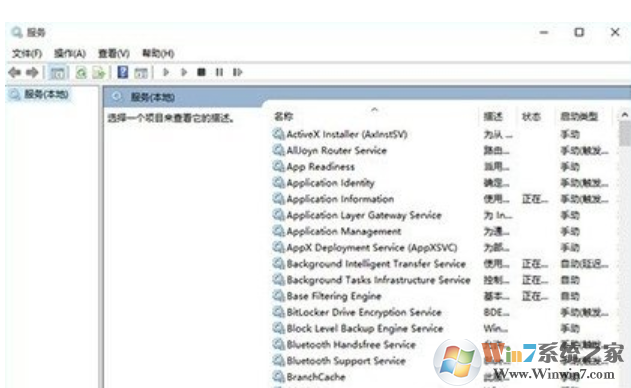631x388 pixels.
Task: Select the App Readiness service
Action: point(321,167)
